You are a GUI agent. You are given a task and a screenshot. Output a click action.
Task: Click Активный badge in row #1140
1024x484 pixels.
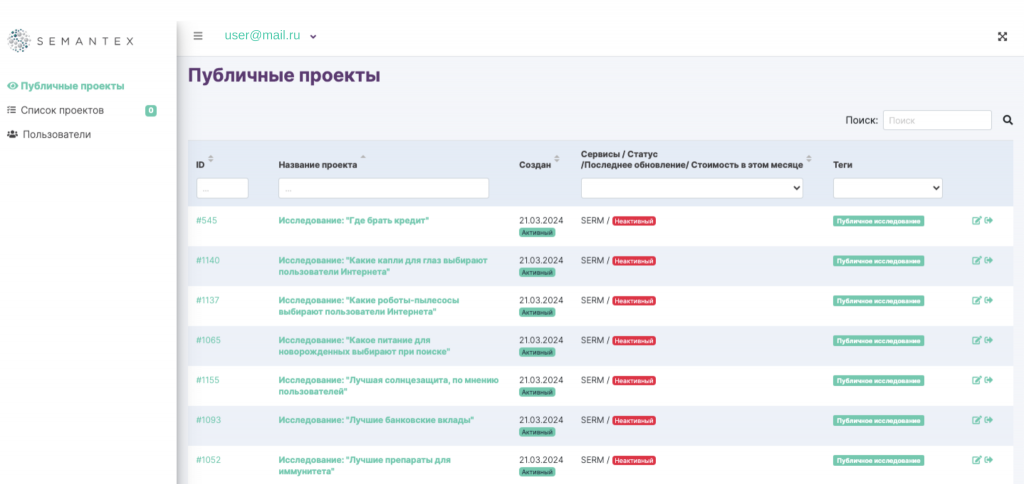click(x=537, y=272)
